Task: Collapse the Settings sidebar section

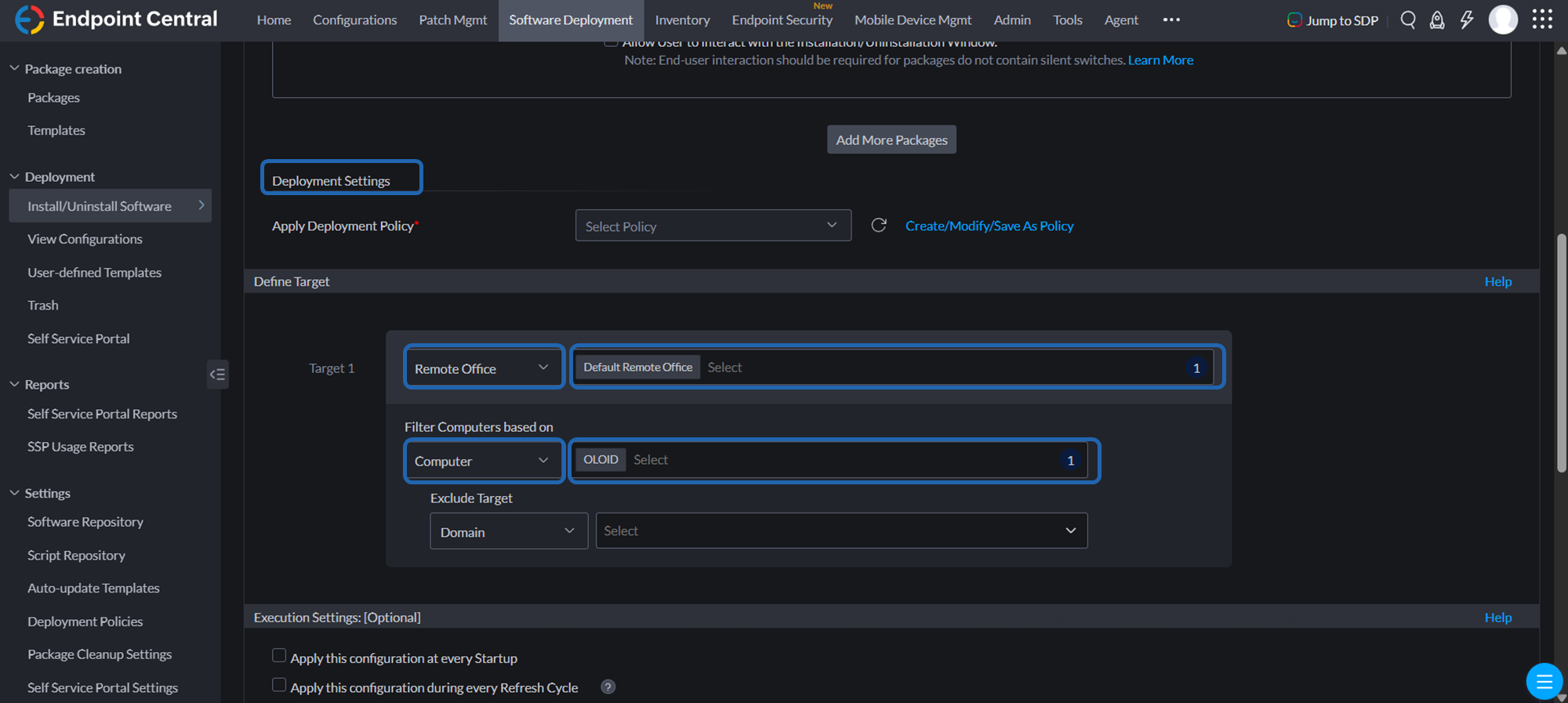Action: pyautogui.click(x=14, y=493)
